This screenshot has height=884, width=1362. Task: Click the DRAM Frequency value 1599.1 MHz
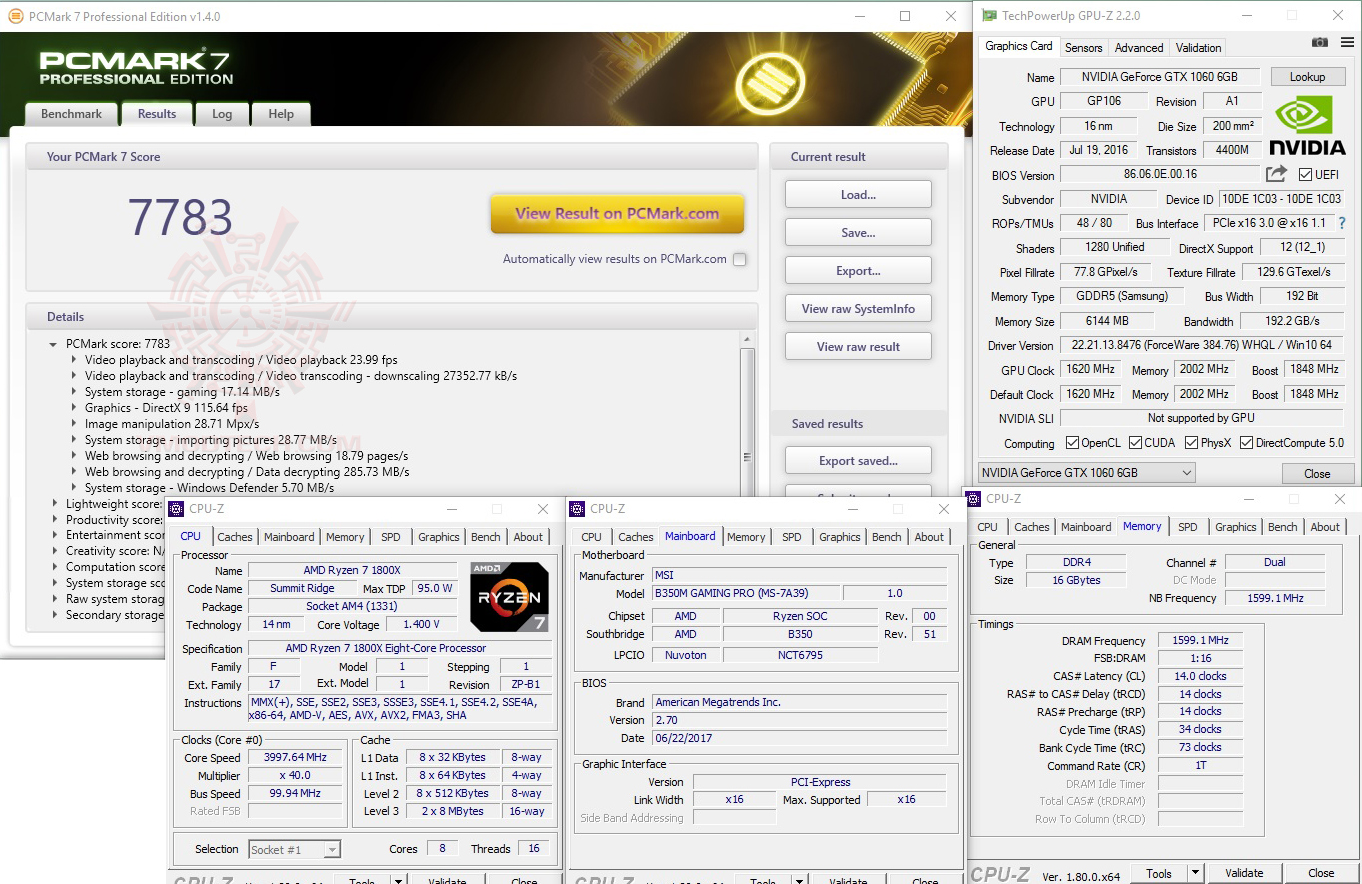coord(1200,641)
